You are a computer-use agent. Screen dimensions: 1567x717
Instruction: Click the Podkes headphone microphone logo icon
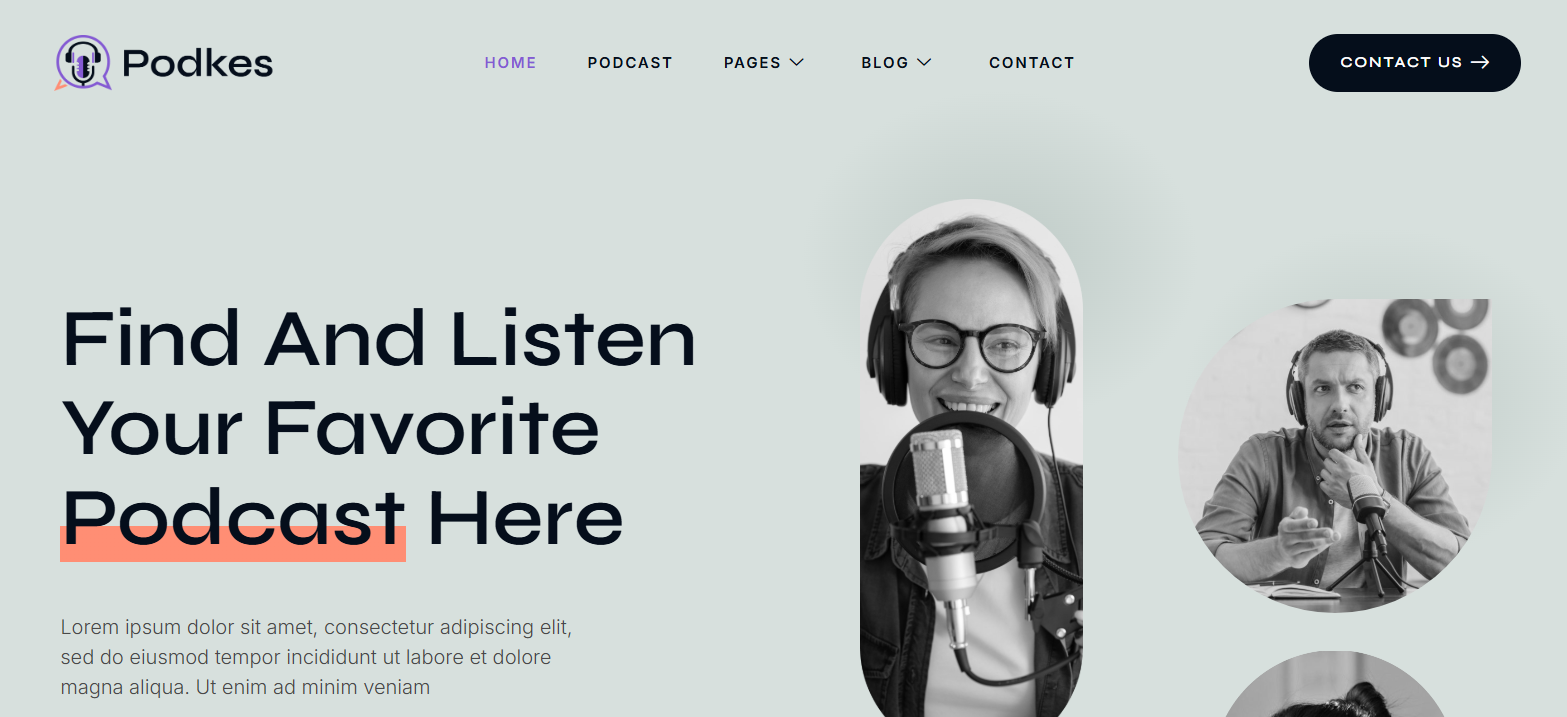(x=84, y=63)
